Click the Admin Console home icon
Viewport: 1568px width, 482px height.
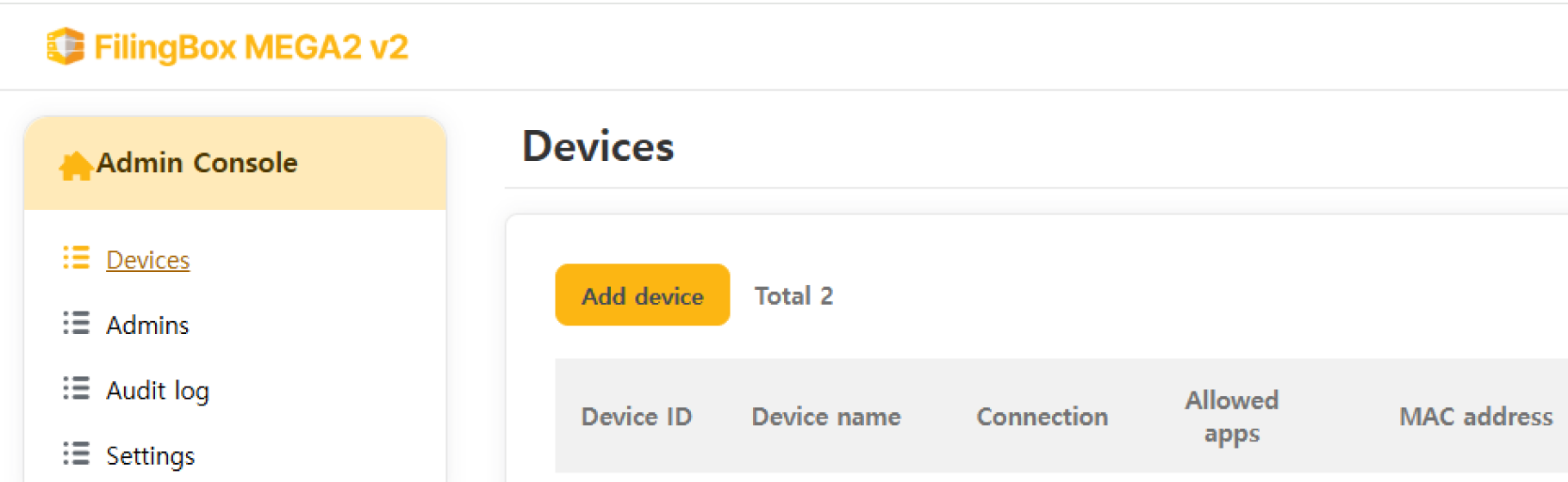tap(76, 165)
